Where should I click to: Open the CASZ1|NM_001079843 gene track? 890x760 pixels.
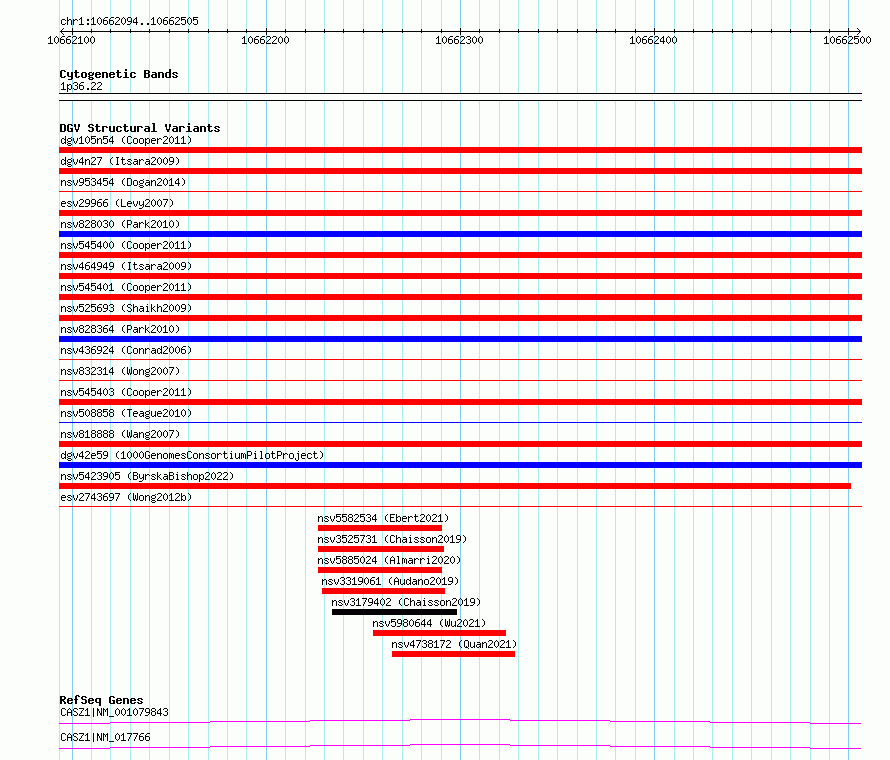[114, 712]
